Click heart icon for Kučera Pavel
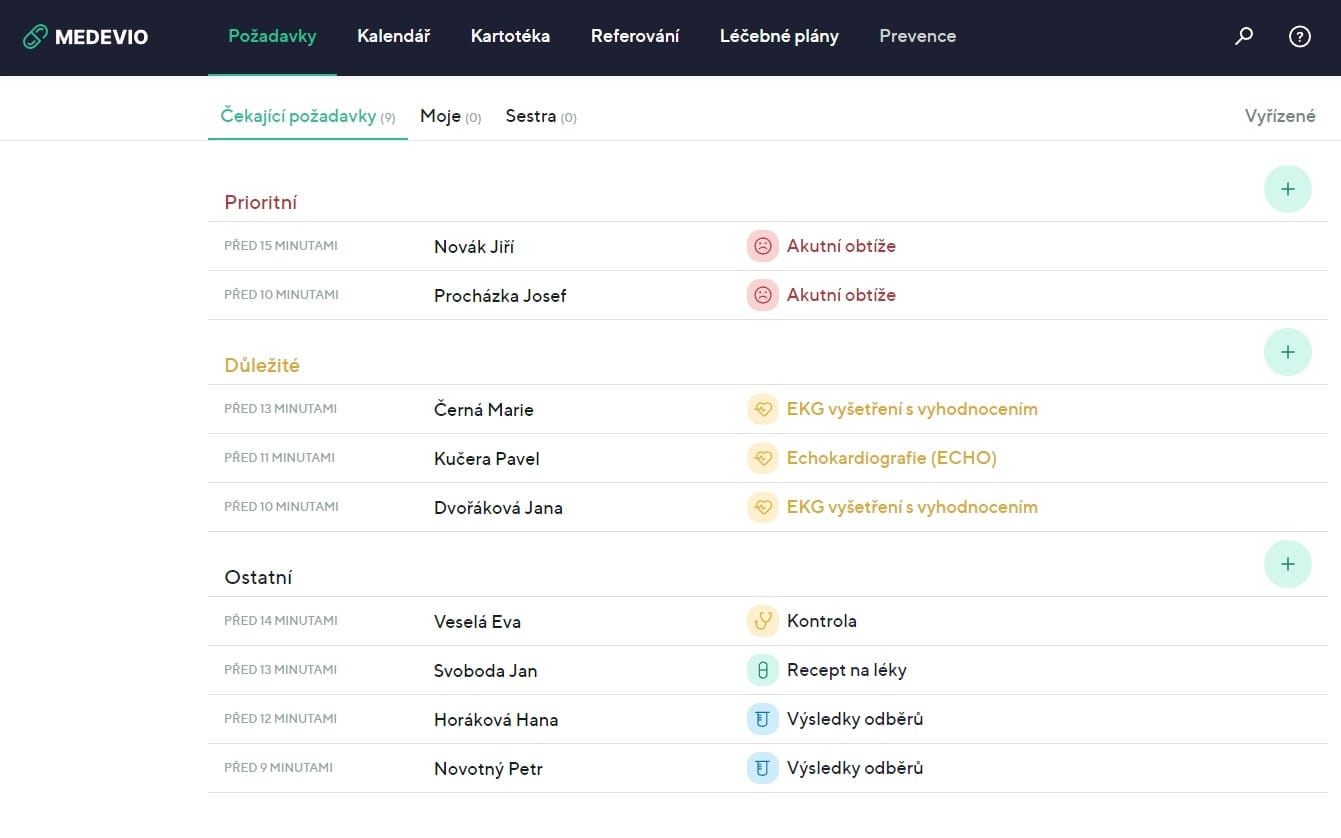 pos(762,458)
